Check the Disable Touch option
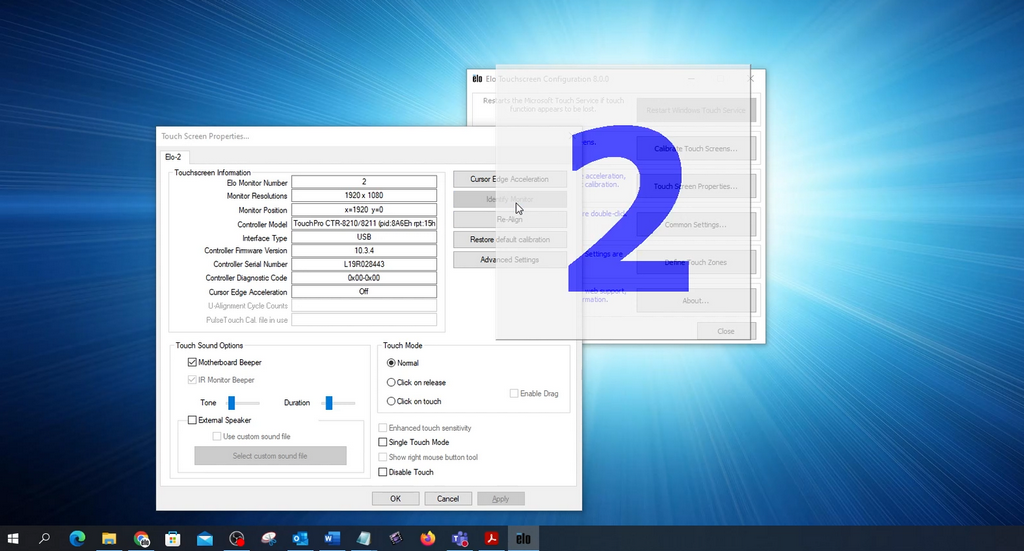1024x551 pixels. coord(383,472)
